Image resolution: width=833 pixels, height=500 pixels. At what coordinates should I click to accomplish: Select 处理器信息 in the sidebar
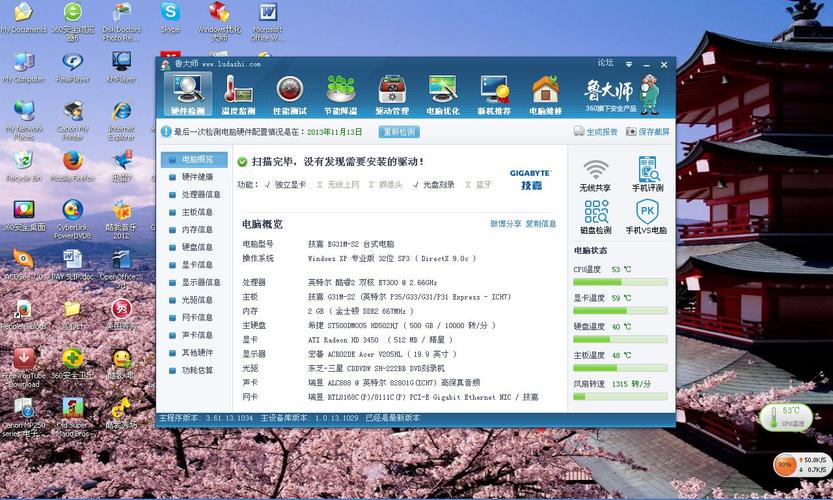pyautogui.click(x=194, y=194)
